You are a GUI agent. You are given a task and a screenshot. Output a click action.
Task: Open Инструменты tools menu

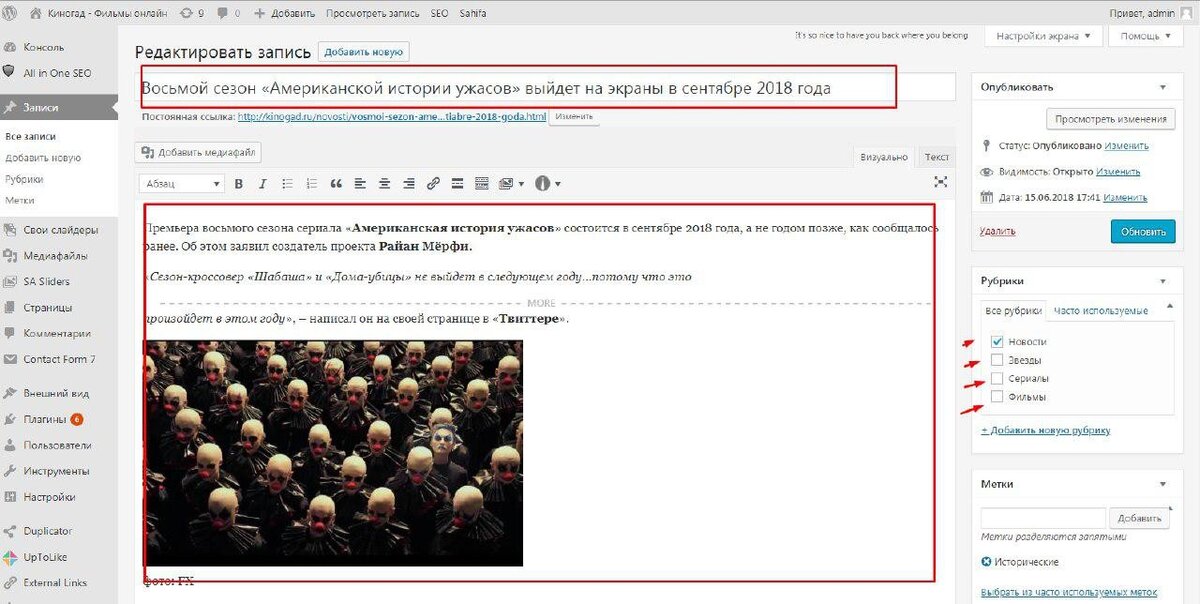coord(56,471)
